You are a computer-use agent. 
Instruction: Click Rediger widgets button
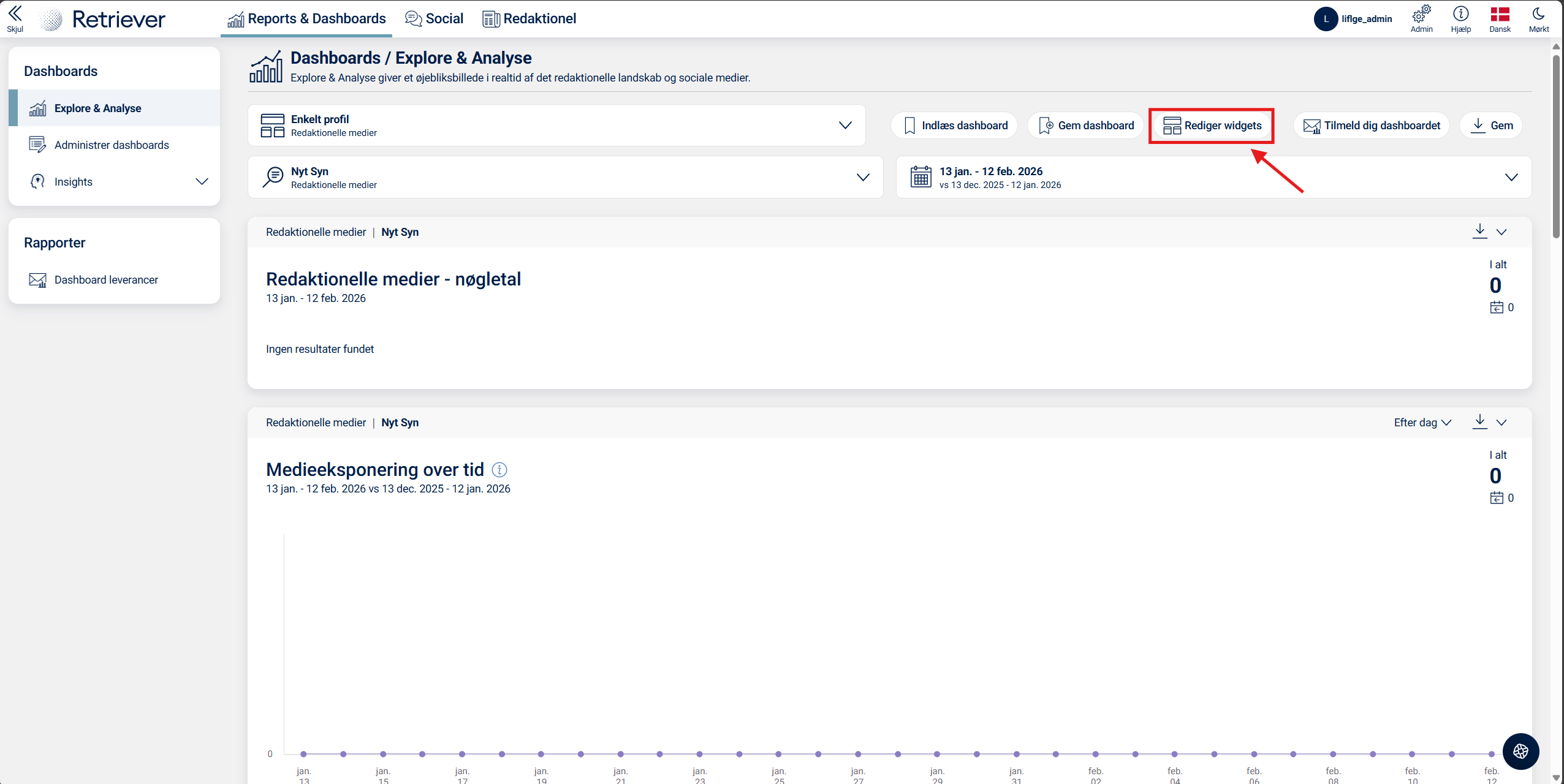click(1212, 126)
